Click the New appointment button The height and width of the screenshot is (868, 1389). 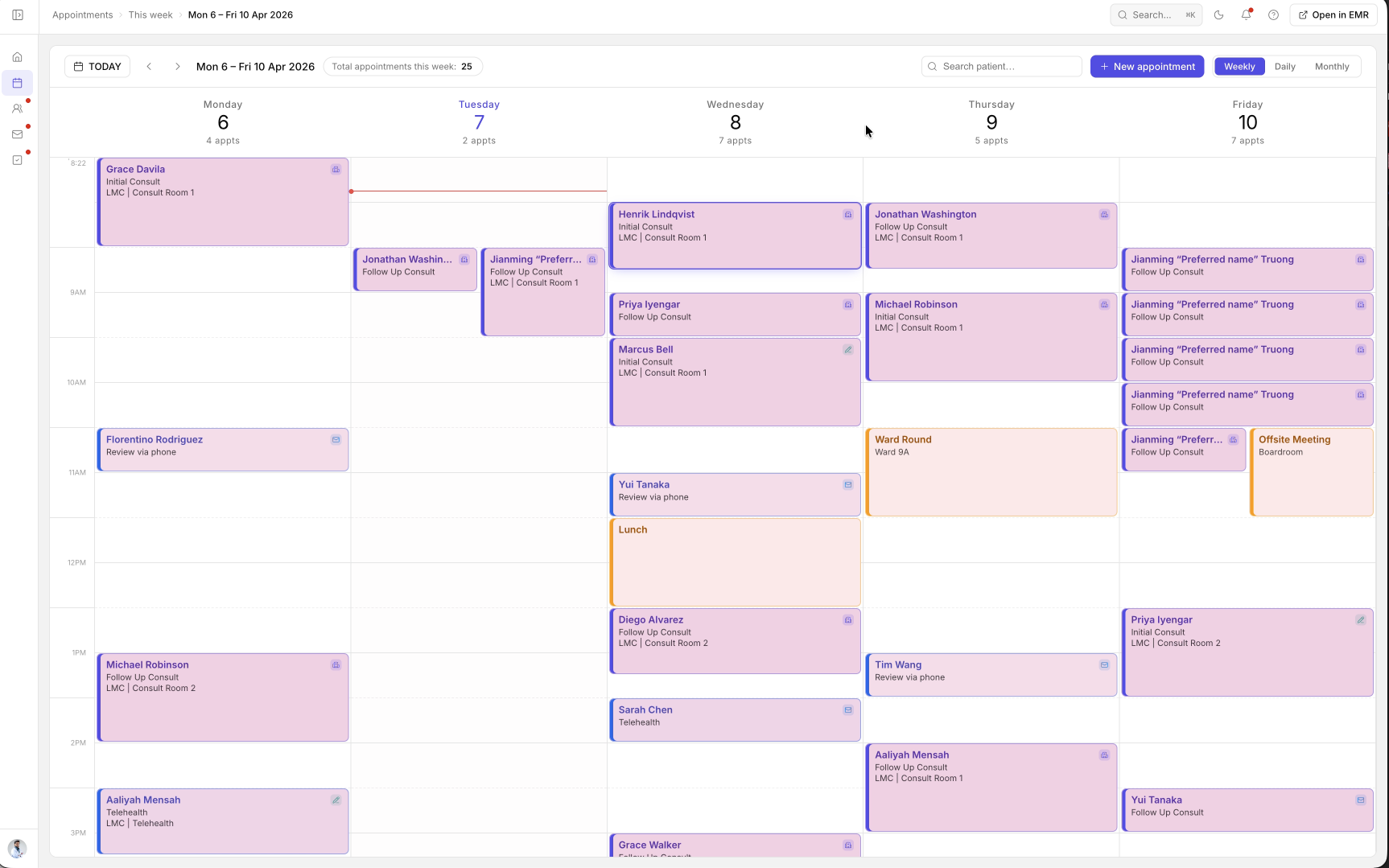1147,67
